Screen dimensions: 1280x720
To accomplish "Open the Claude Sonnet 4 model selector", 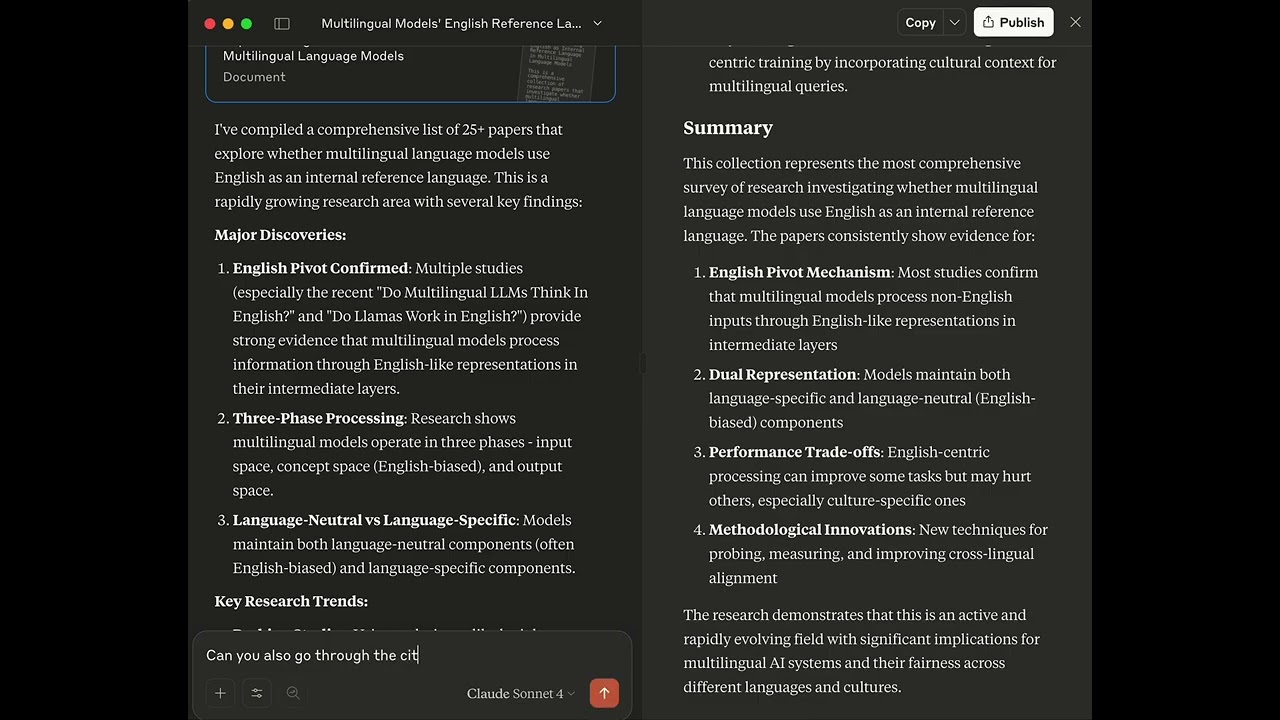I will [x=521, y=693].
